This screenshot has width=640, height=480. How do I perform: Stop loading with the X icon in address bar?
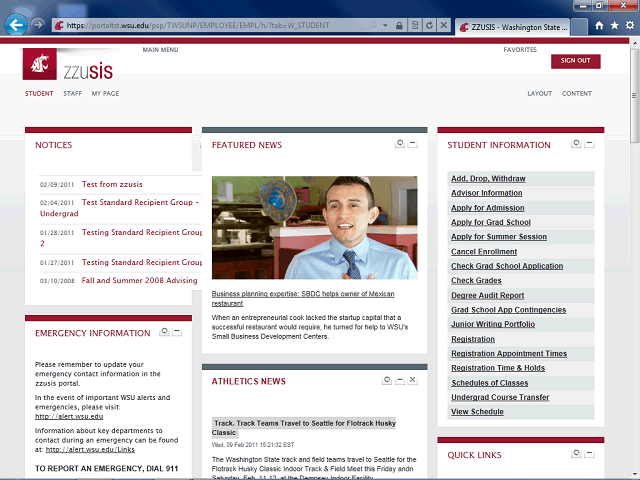(443, 25)
